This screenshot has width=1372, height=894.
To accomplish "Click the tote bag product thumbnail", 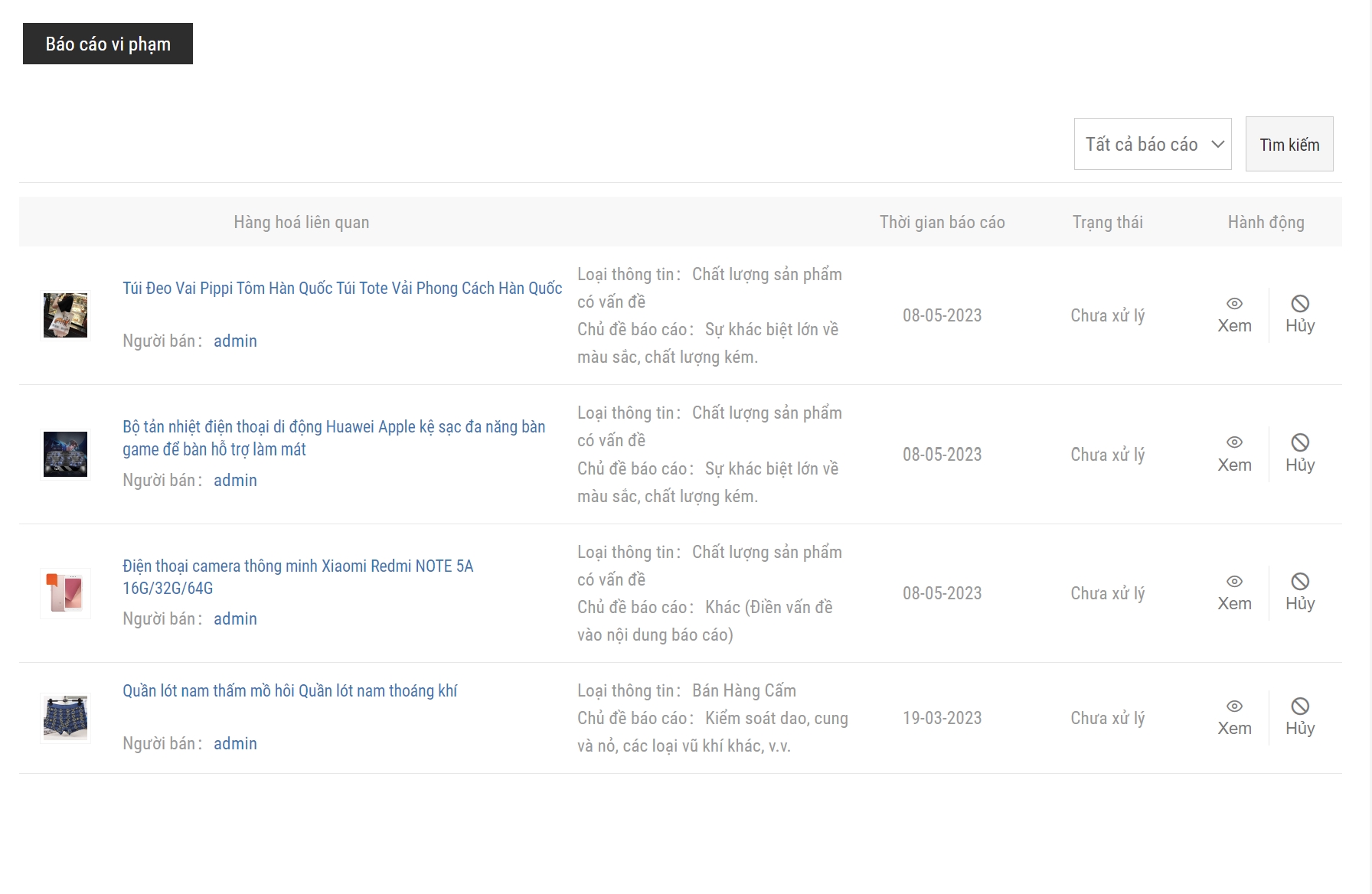I will coord(65,315).
